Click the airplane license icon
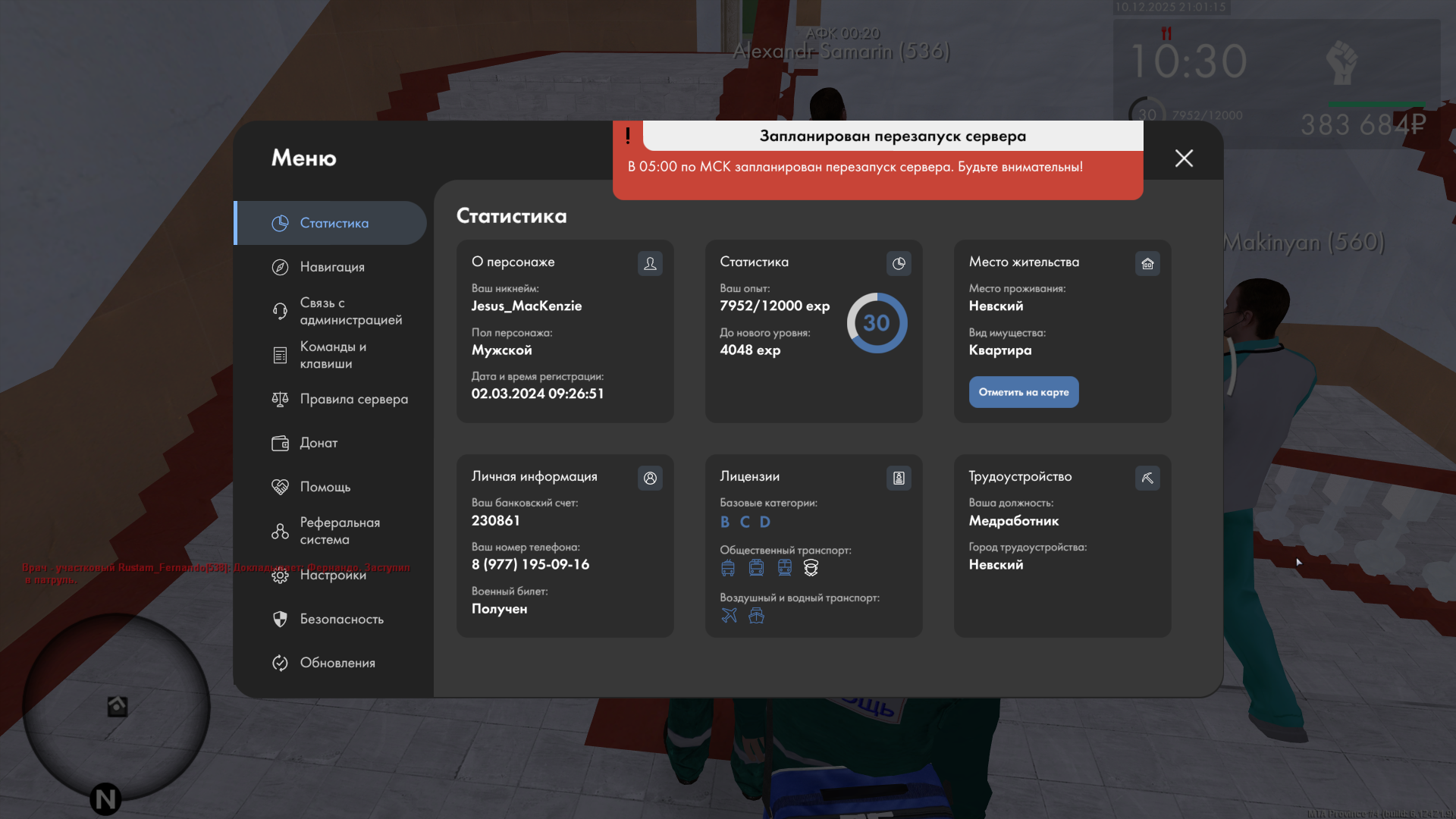The image size is (1456, 819). (x=729, y=615)
